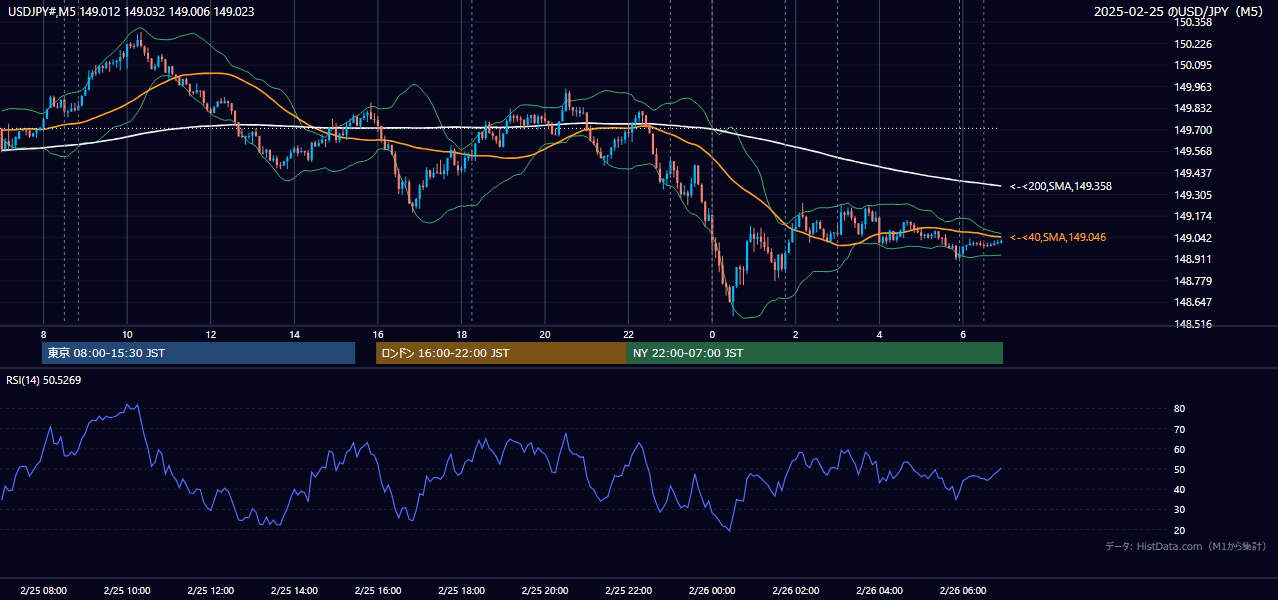
Task: Click price axis value 150.226
Action: click(1192, 44)
